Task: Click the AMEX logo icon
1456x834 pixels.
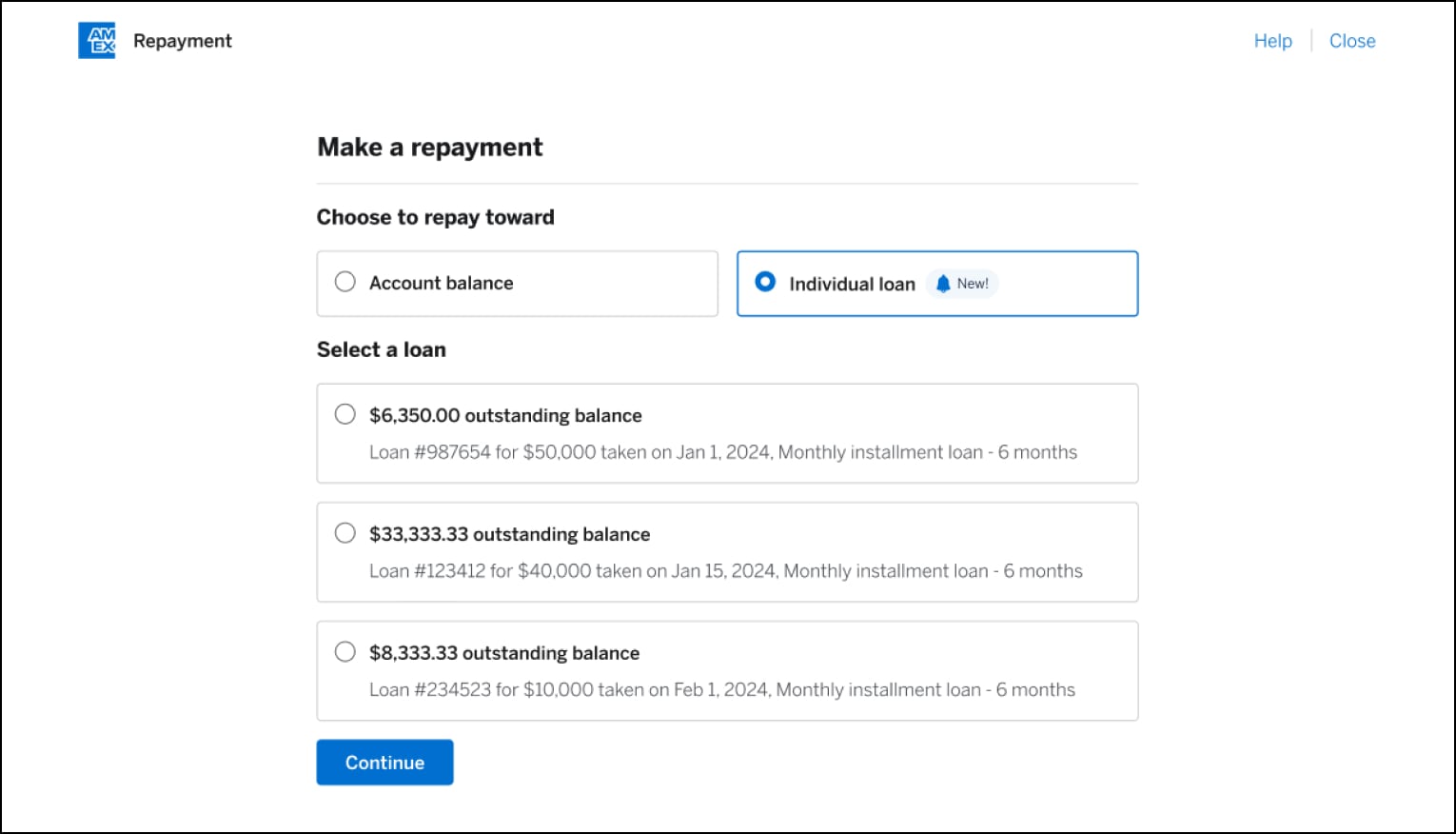Action: click(96, 40)
